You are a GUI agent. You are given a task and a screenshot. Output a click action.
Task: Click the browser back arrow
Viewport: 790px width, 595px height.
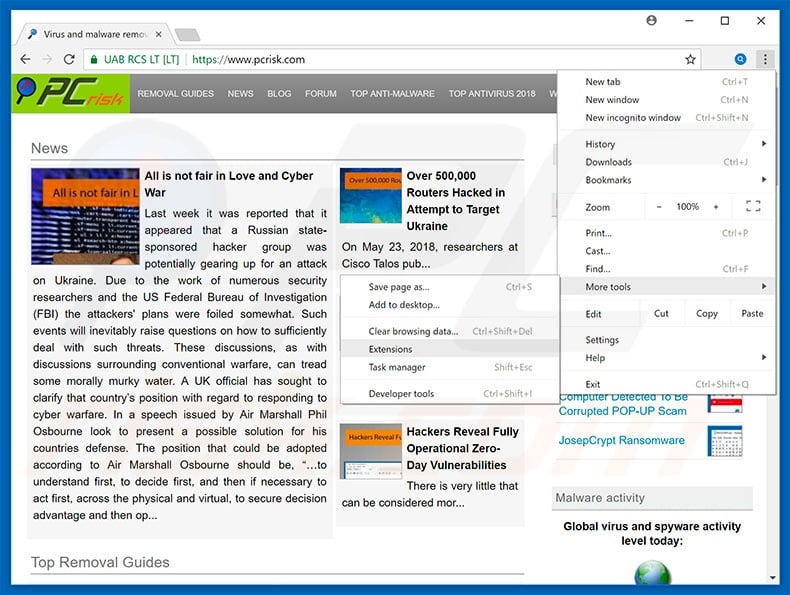[25, 59]
